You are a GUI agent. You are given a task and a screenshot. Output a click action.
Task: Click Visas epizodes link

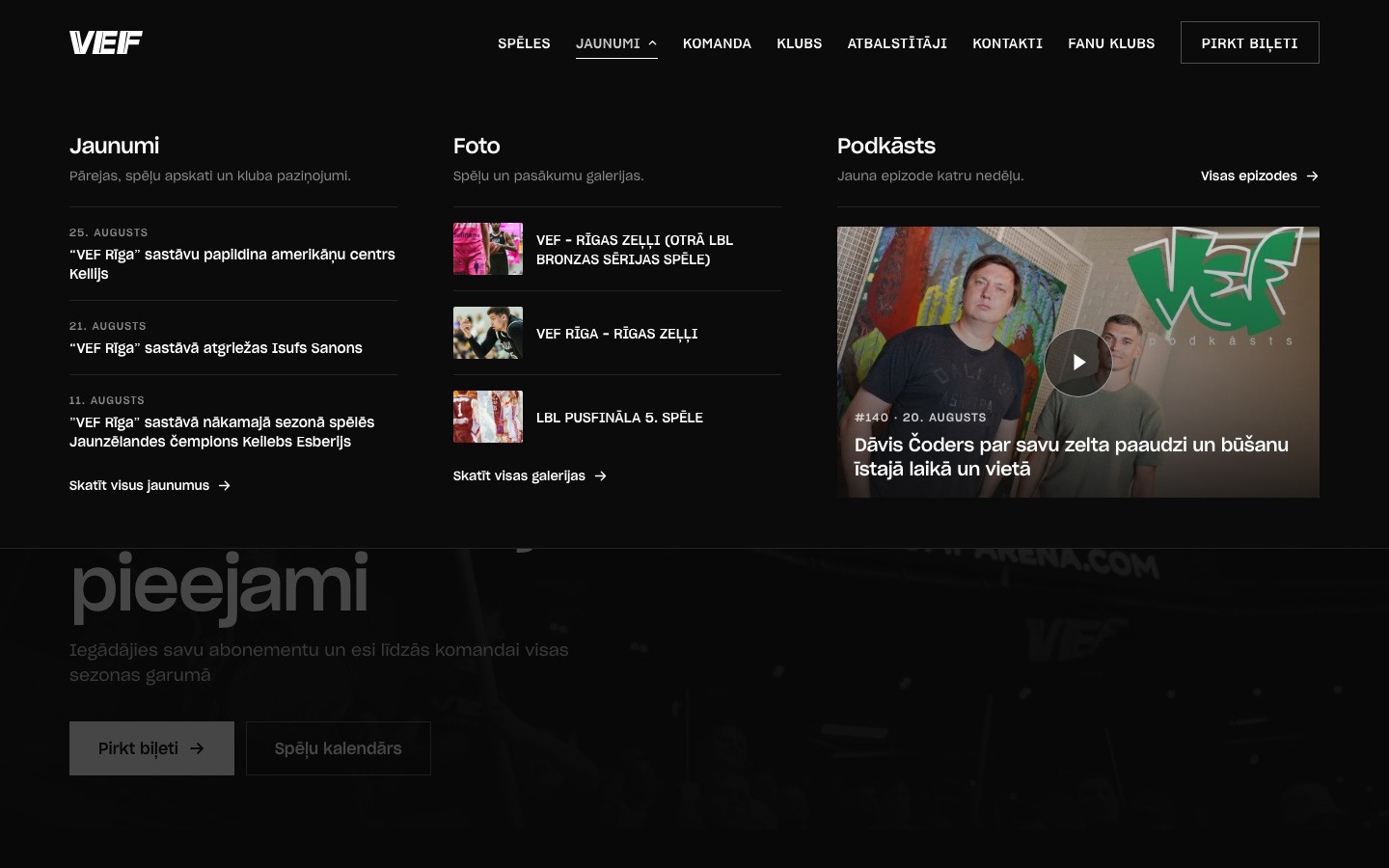(x=1260, y=176)
